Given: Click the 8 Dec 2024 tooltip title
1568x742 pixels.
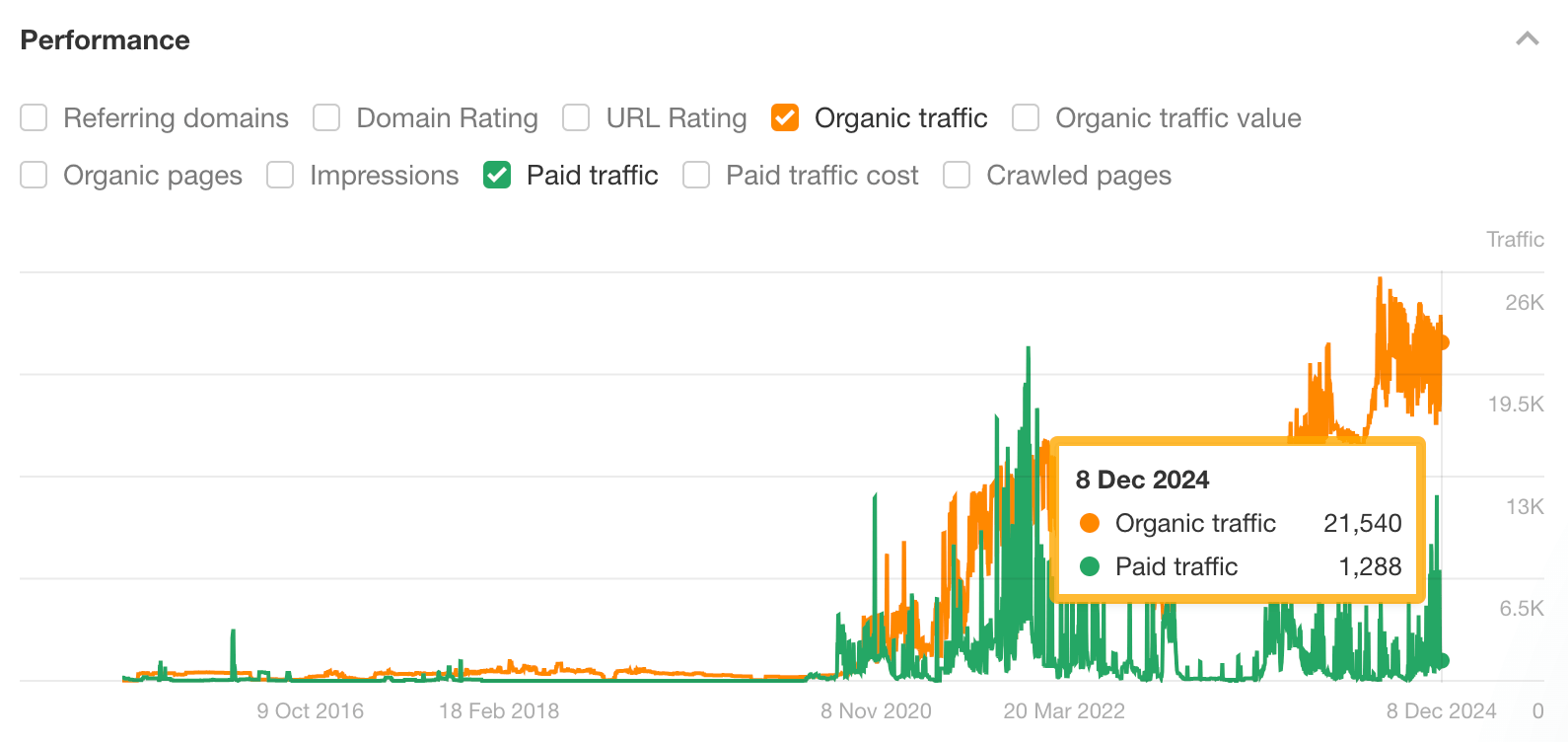Looking at the screenshot, I should [1143, 480].
